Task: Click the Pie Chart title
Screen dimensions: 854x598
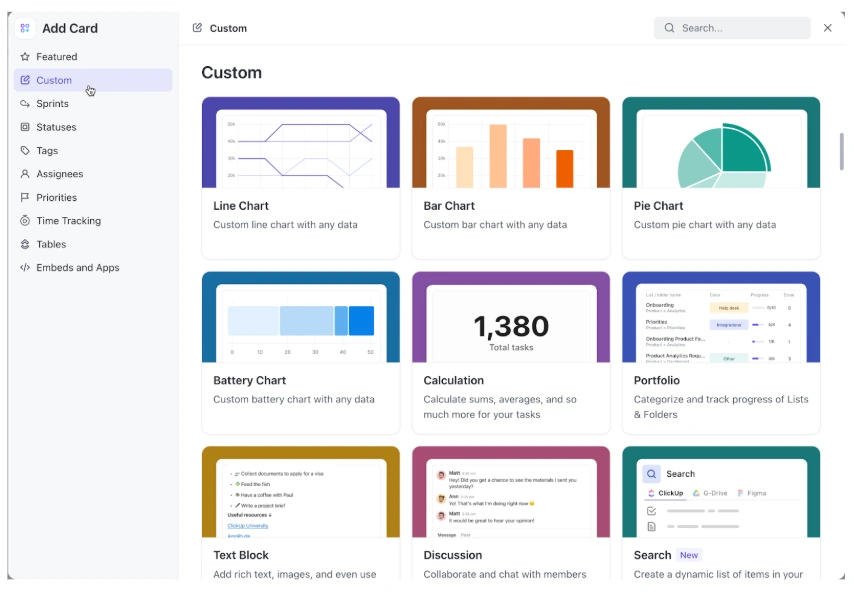Action: tap(658, 206)
